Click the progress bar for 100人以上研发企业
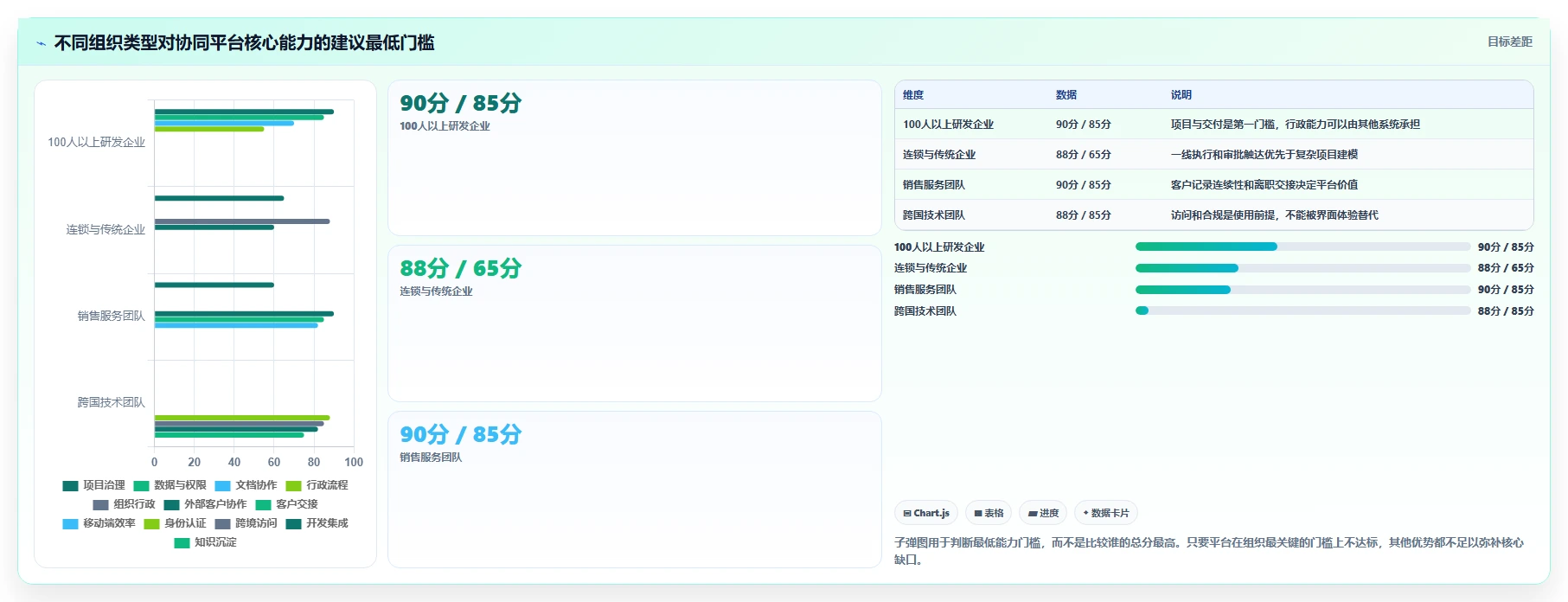Viewport: 1568px width, 602px height. pos(1302,247)
